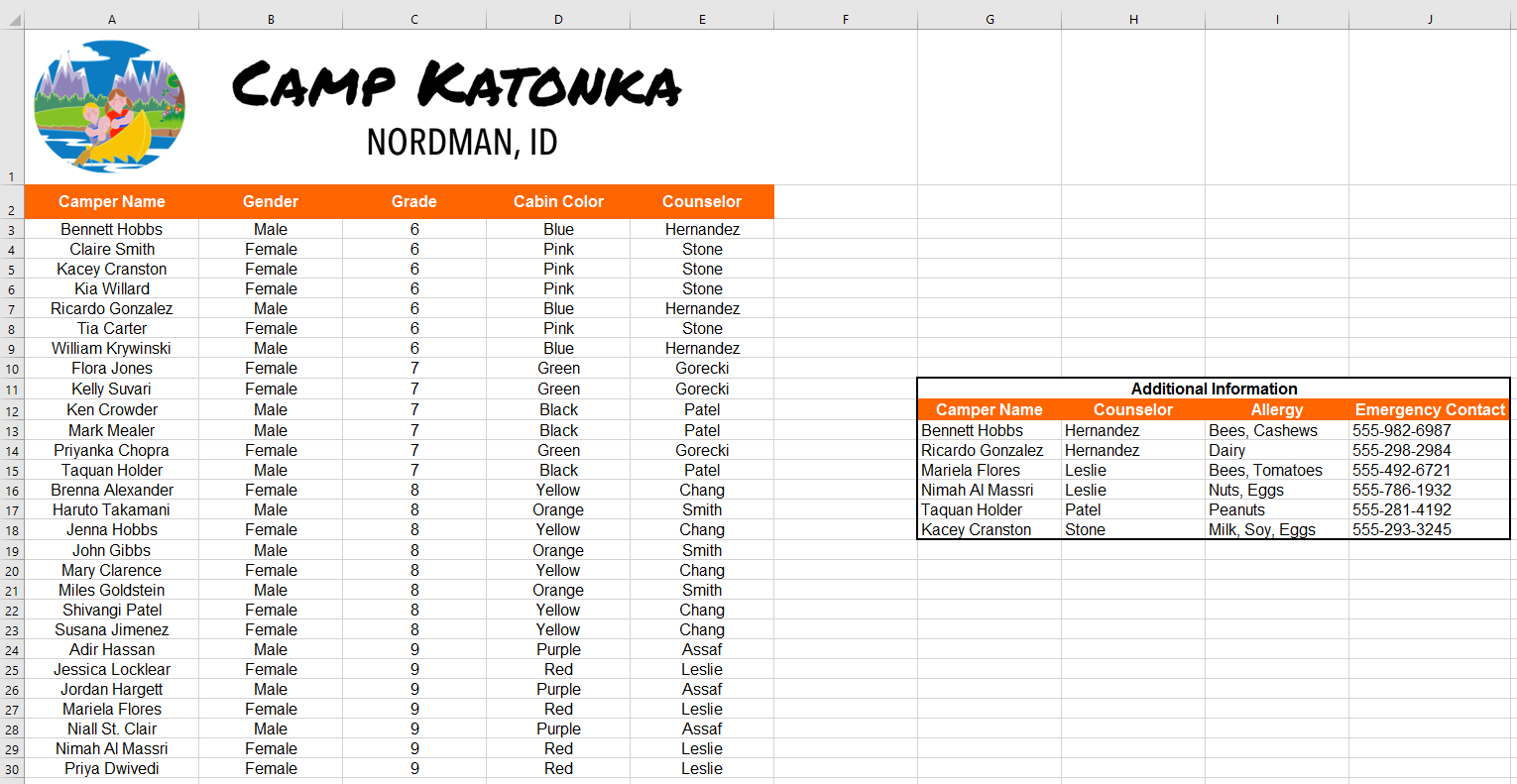Click the Gender header cell

click(x=271, y=201)
